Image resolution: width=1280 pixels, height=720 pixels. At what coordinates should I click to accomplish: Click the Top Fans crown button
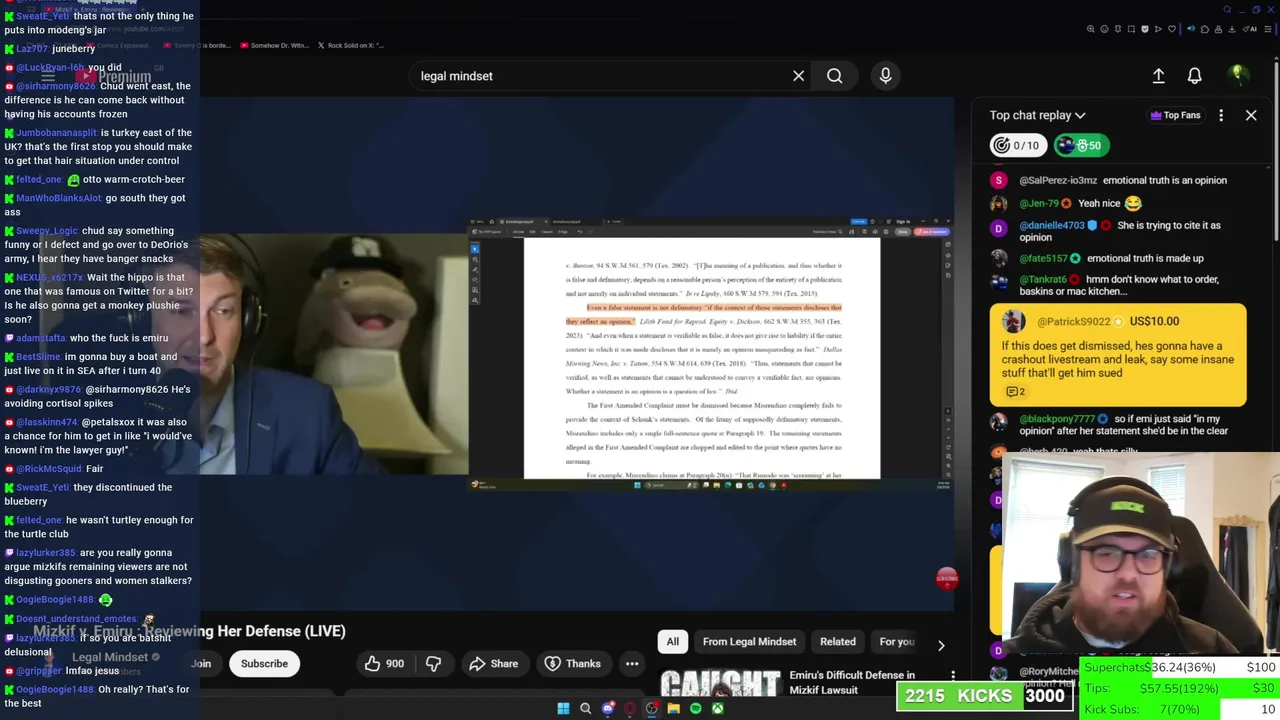click(x=1175, y=115)
